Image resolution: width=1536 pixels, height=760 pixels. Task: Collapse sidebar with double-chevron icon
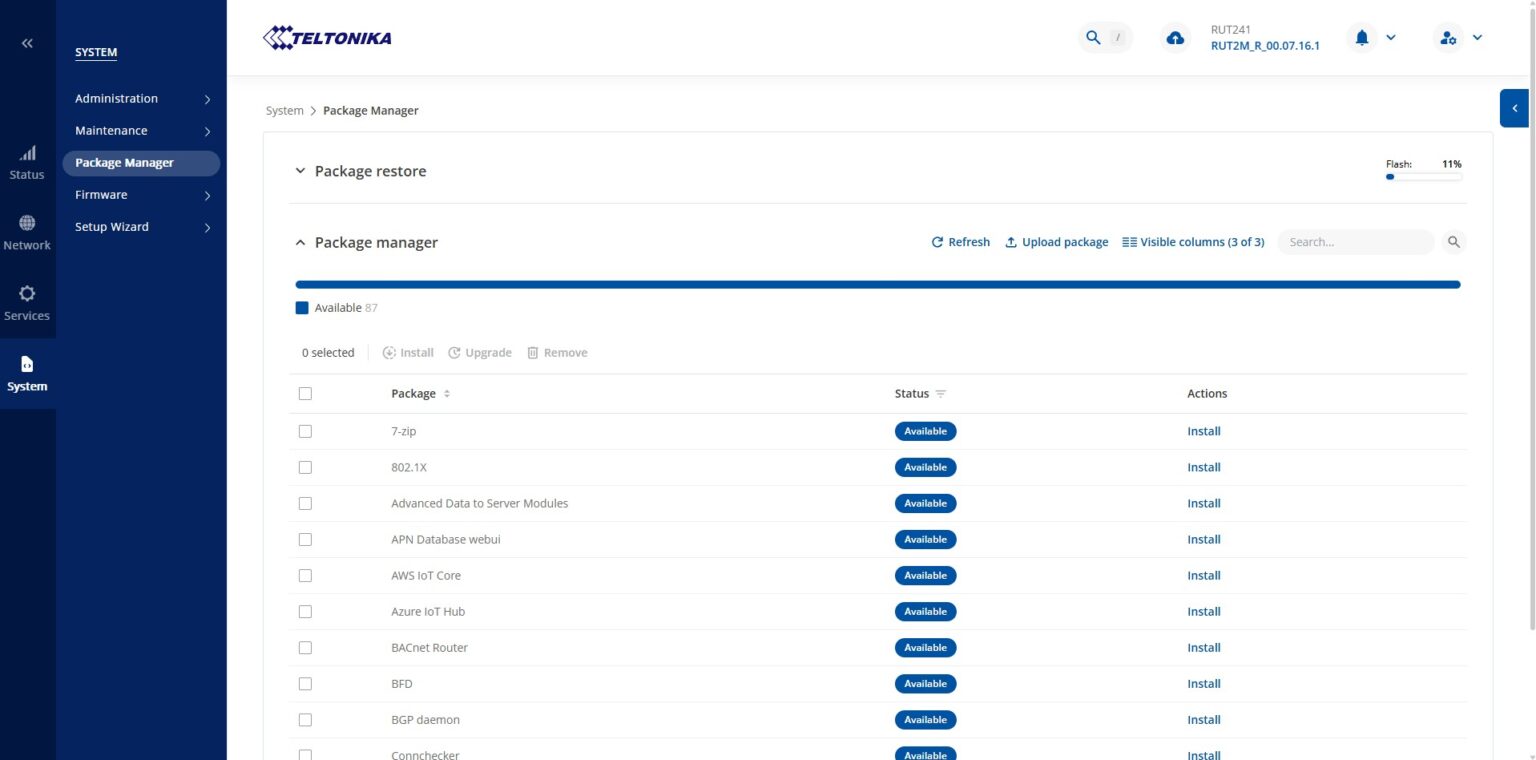click(27, 43)
